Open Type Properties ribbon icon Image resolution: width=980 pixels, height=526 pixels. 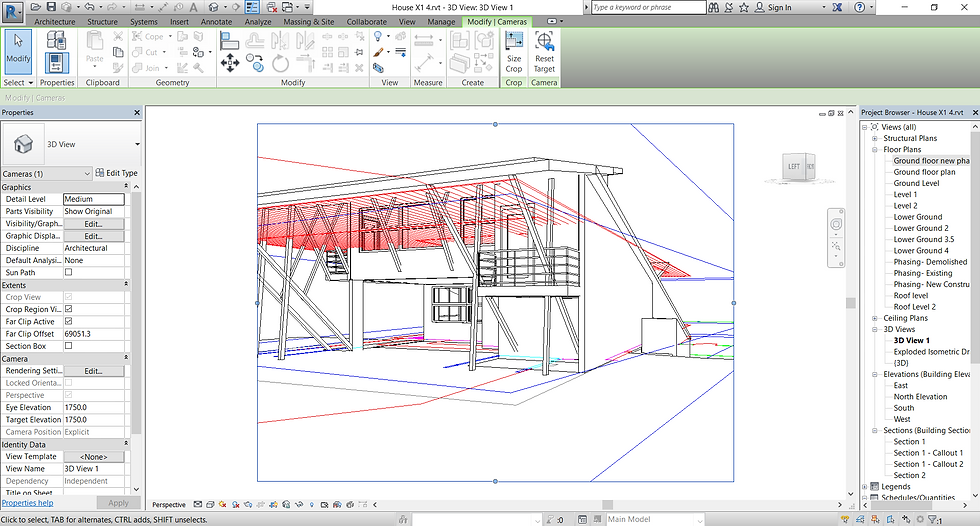point(56,40)
